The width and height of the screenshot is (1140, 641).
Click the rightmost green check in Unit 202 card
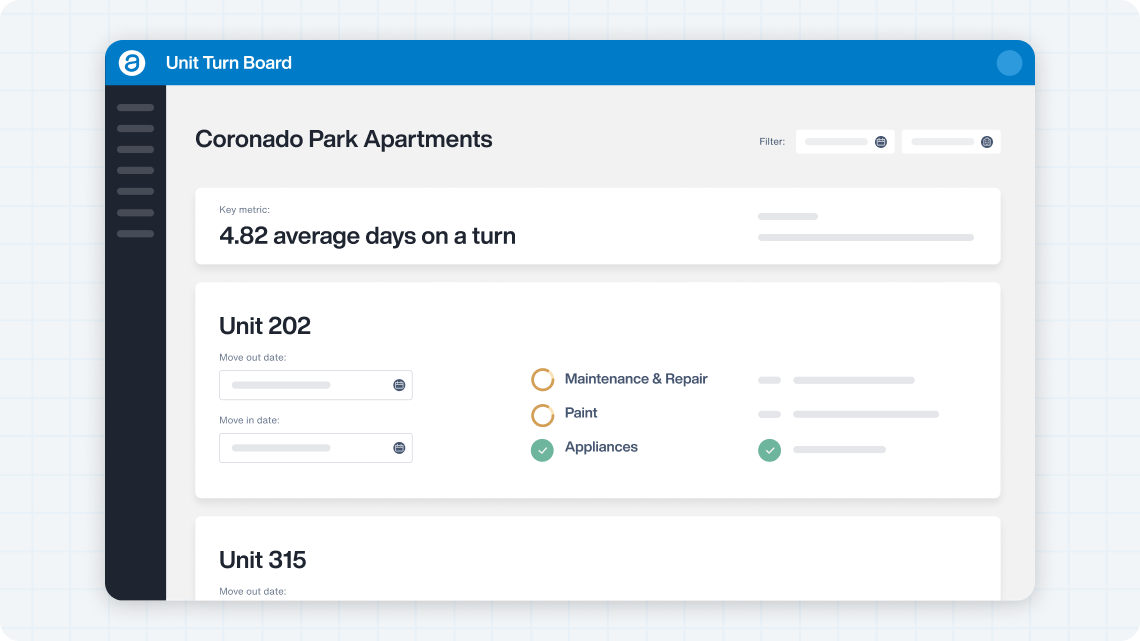pos(769,451)
